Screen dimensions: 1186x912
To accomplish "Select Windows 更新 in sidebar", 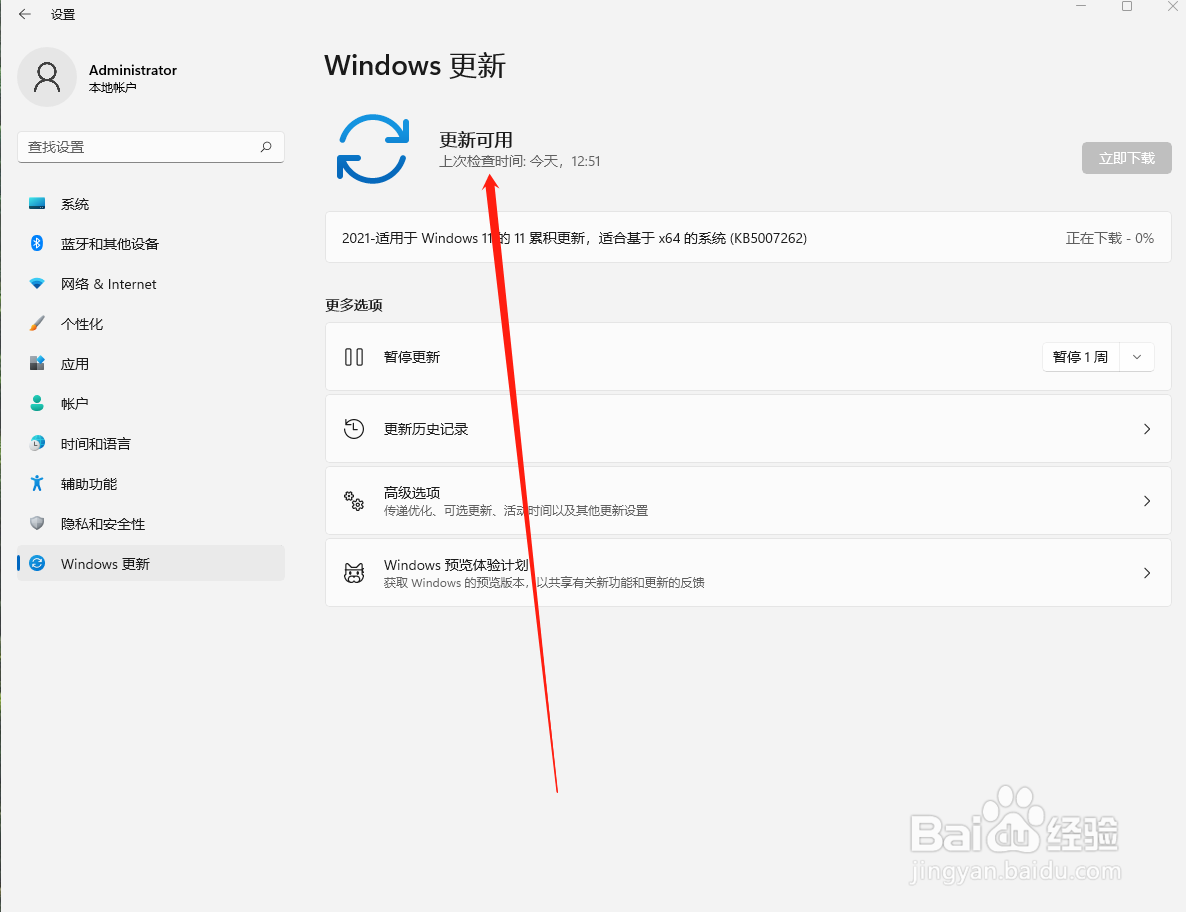I will click(151, 563).
